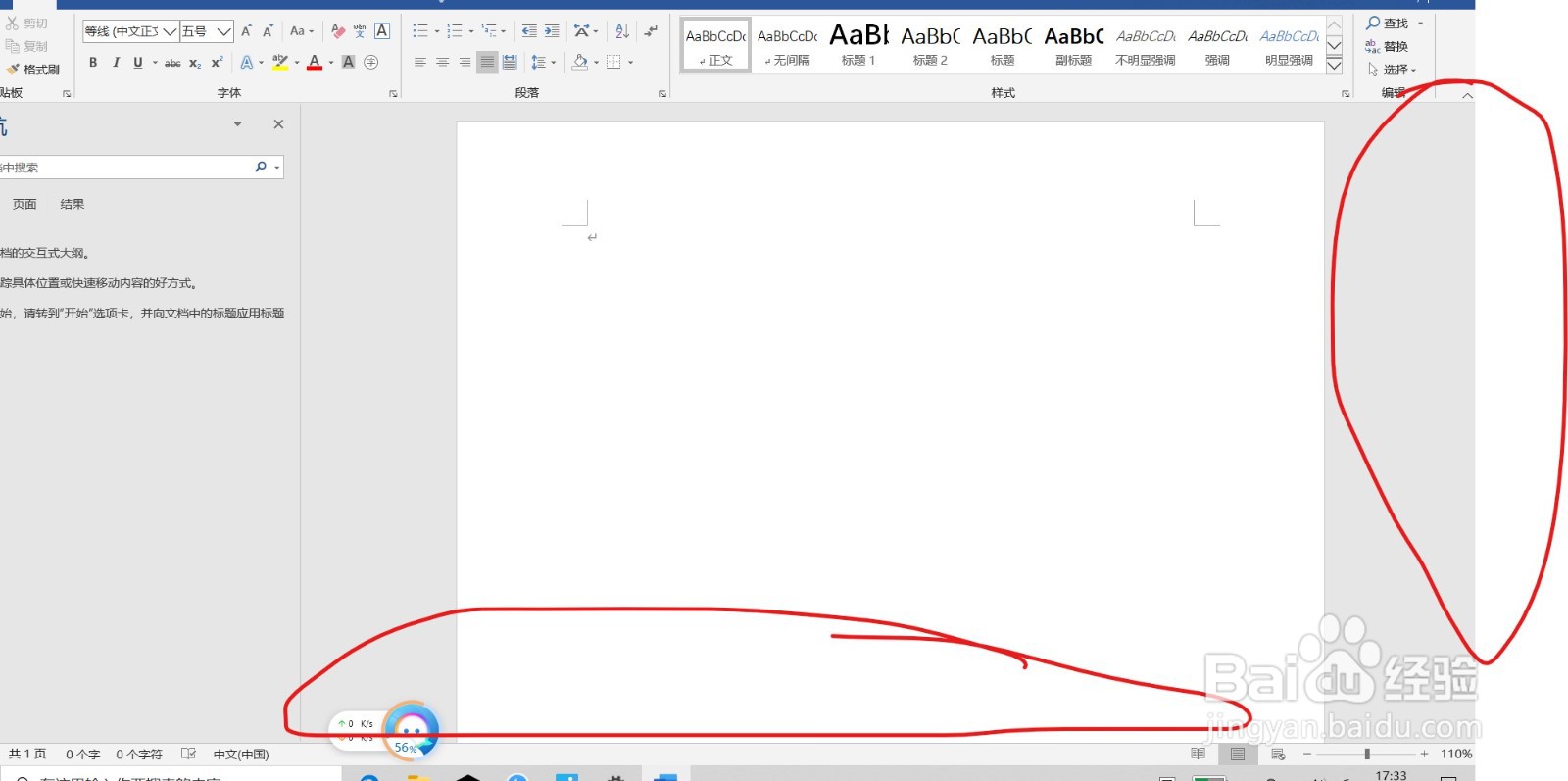This screenshot has width=1568, height=781.
Task: Switch to 页面 tab in navigation pane
Action: click(24, 204)
